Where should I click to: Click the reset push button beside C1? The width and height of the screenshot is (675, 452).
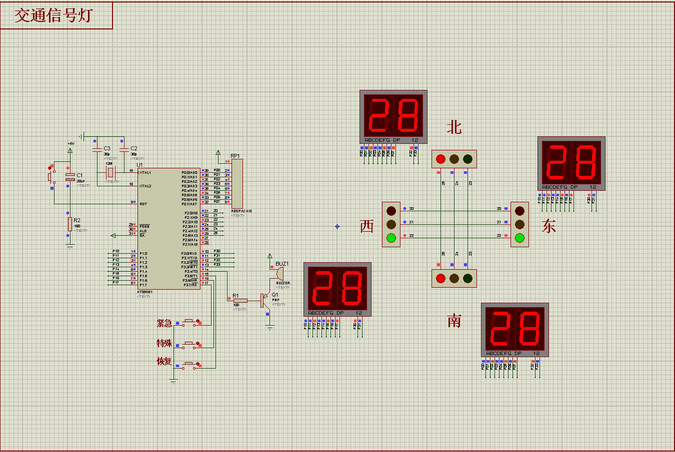51,176
